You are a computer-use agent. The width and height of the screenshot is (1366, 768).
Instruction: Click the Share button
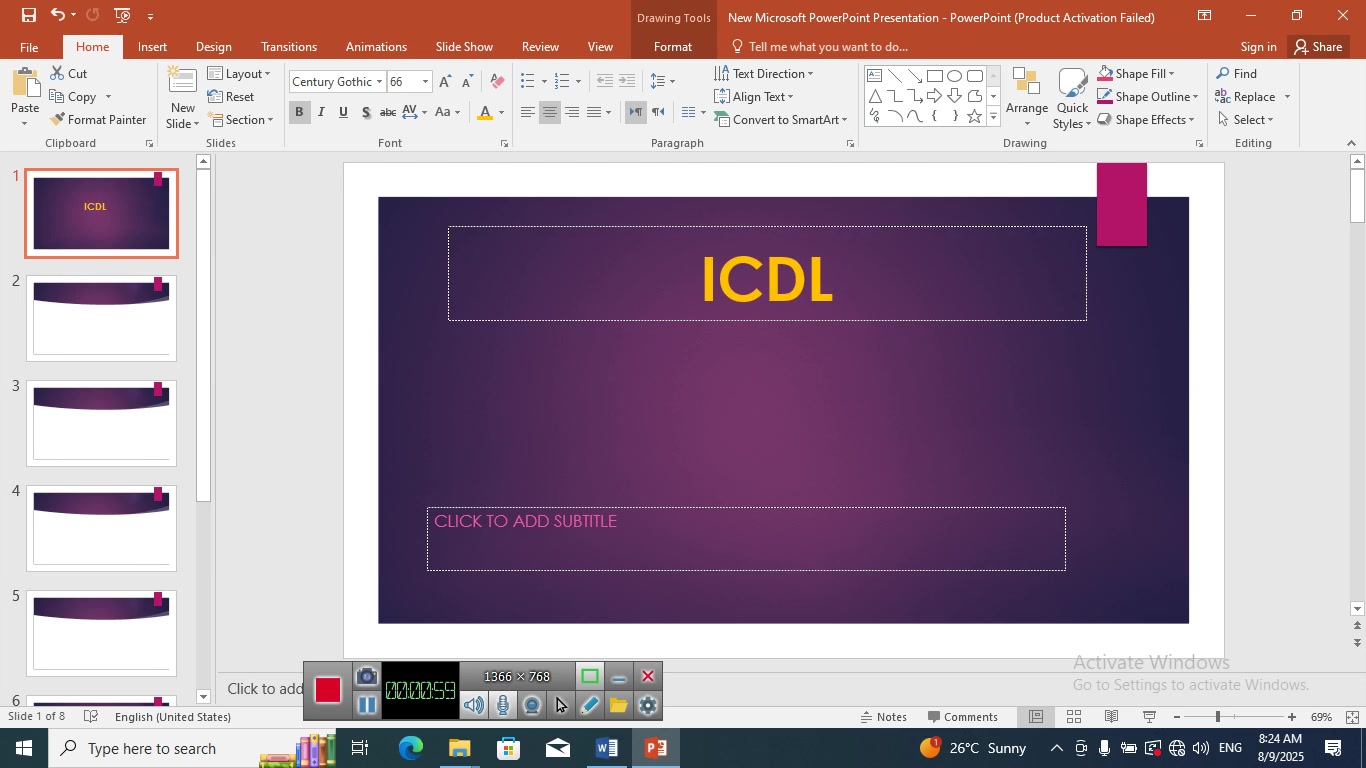[1317, 47]
